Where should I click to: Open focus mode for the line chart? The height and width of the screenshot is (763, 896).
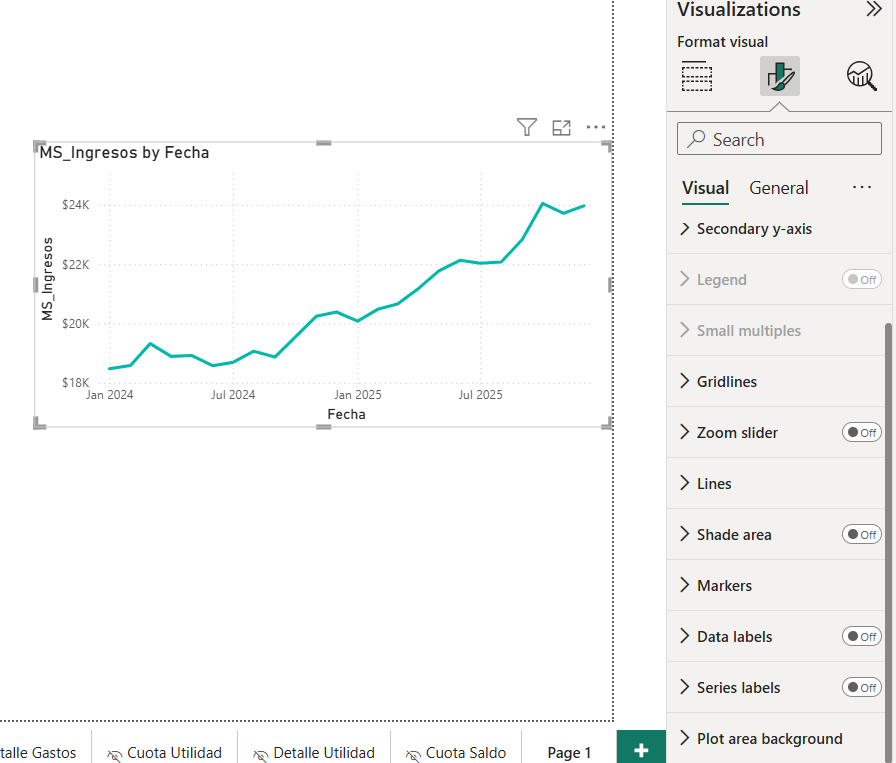(562, 127)
